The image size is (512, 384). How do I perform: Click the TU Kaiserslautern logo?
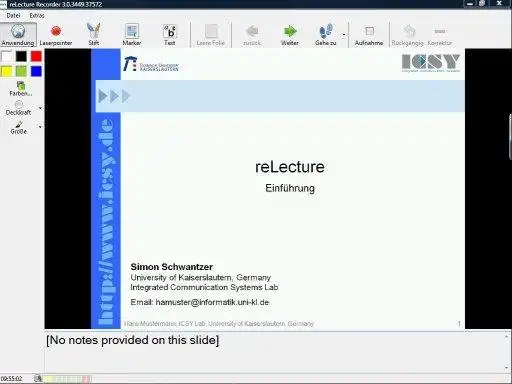coord(151,64)
